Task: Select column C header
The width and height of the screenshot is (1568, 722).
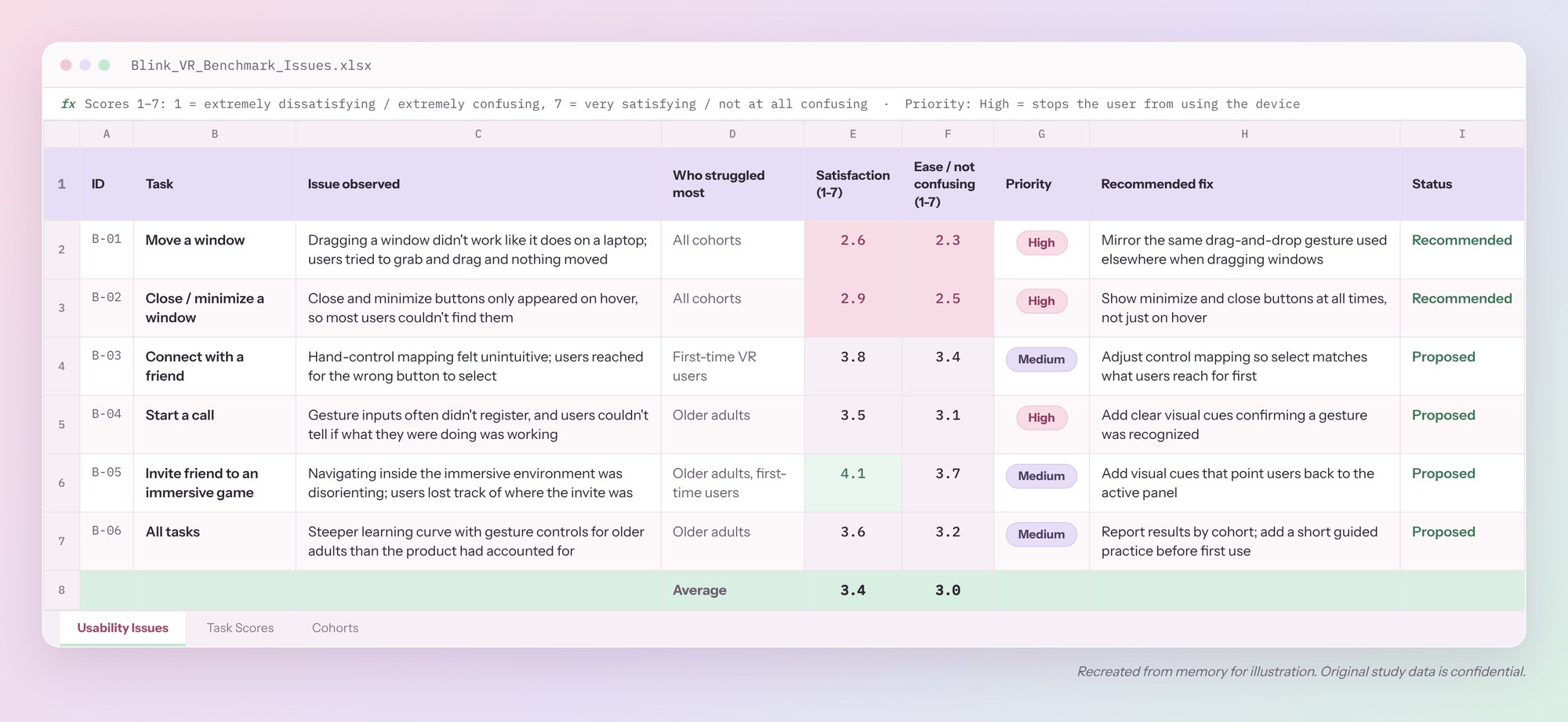Action: 478,134
